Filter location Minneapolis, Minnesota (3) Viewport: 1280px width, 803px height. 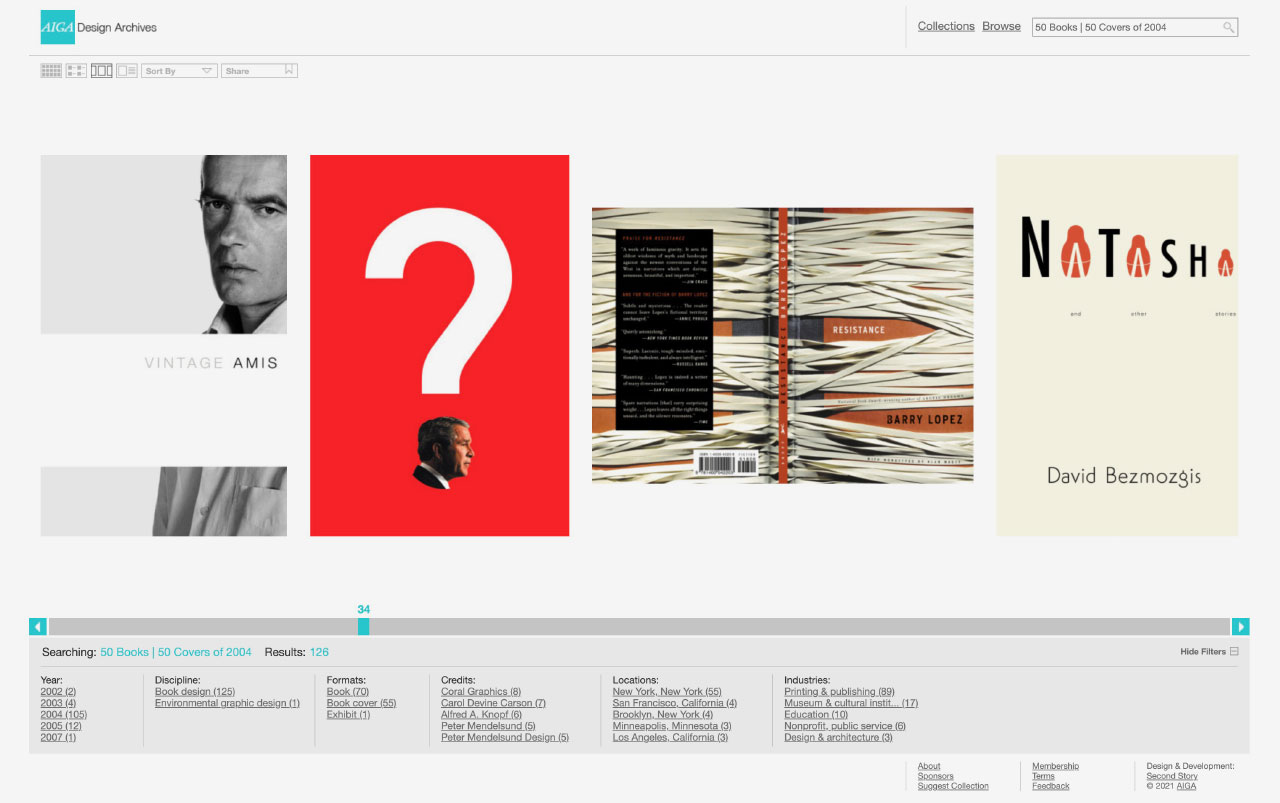(x=672, y=726)
